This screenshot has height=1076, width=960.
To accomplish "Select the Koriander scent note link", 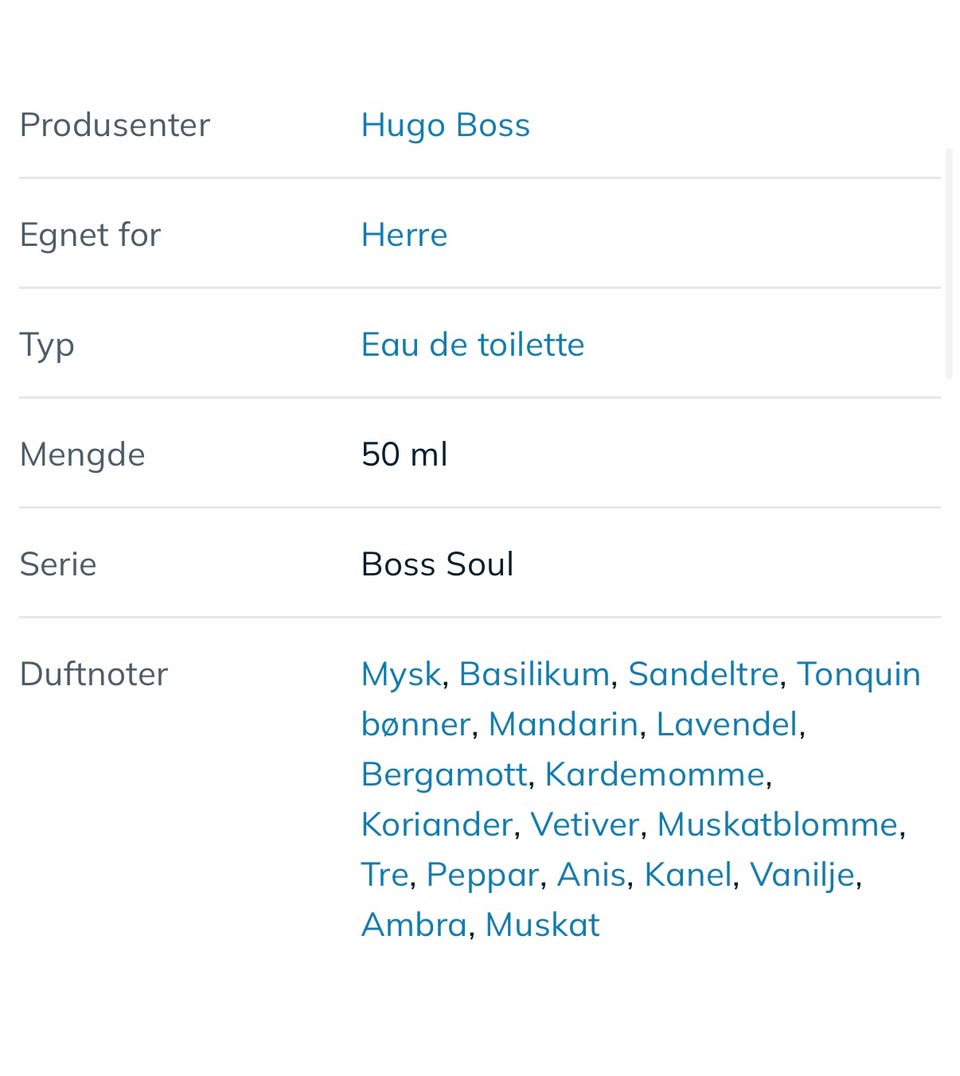I will coord(437,825).
